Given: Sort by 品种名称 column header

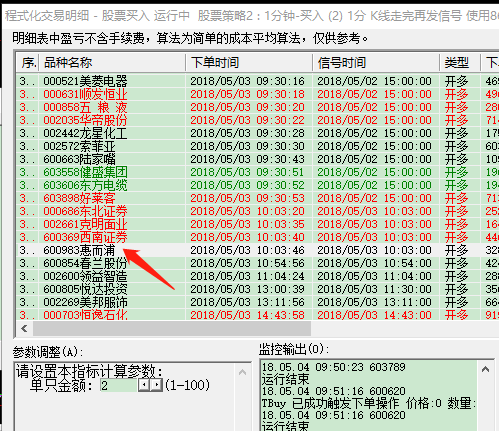Looking at the screenshot, I should [x=112, y=62].
